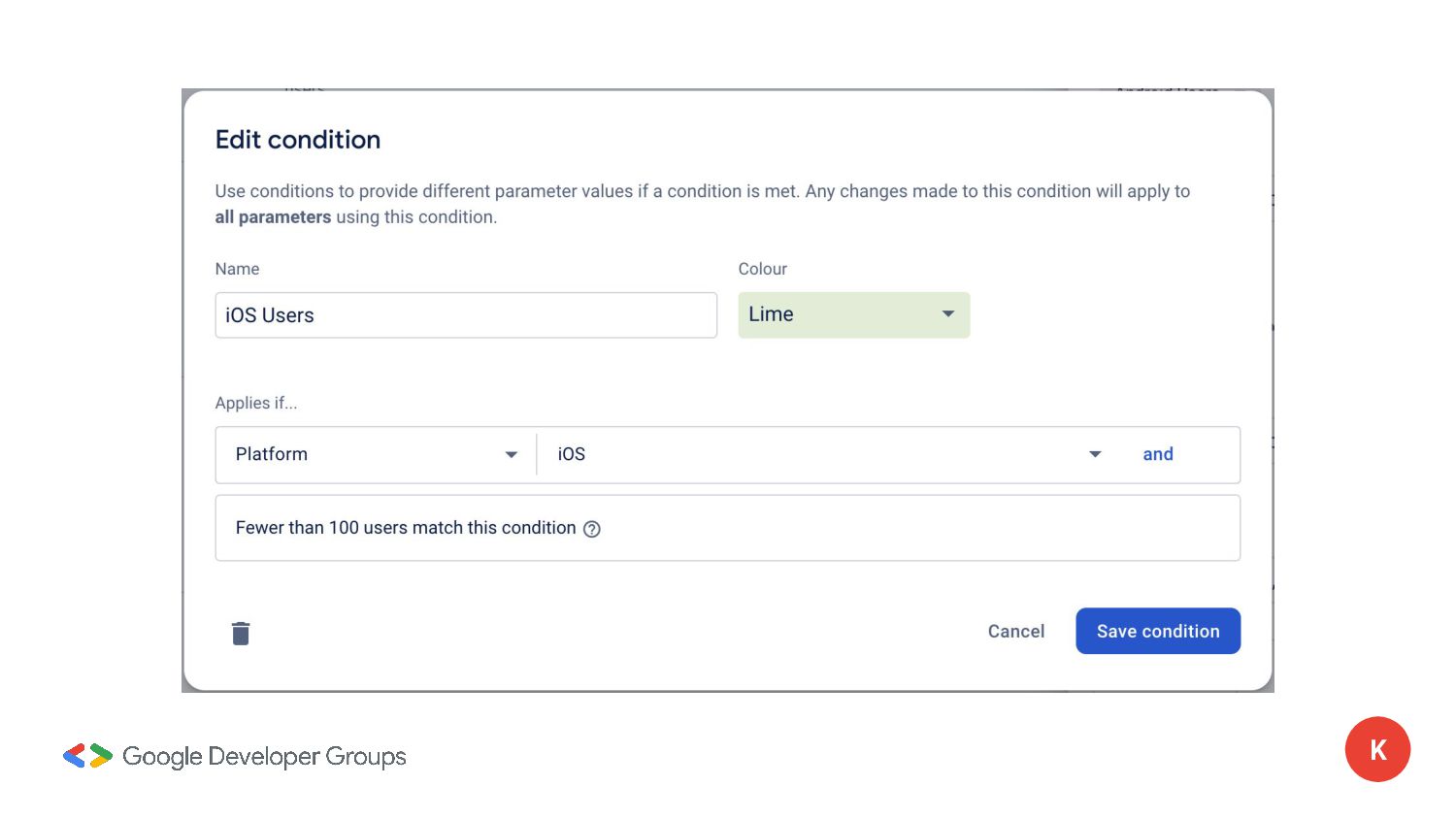Viewport: 1456px width, 819px height.
Task: Click the Google Developer Groups bracket logo
Action: (x=87, y=756)
